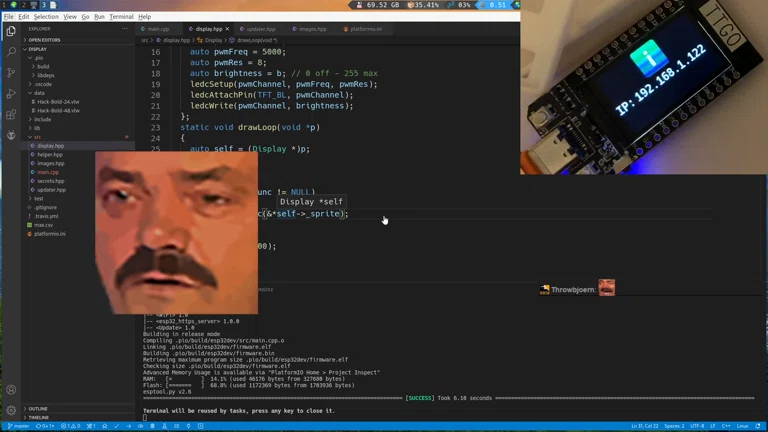Open the Edit menu
This screenshot has height=432, width=768.
[24, 17]
